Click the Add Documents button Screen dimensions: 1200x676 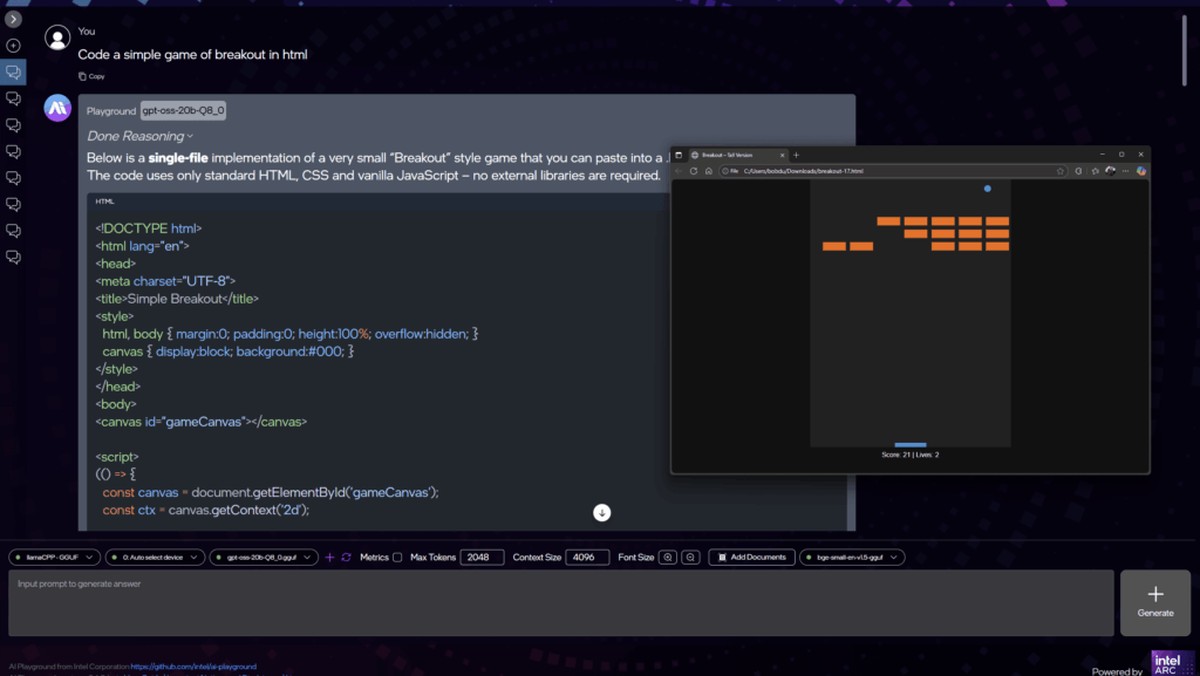click(x=752, y=557)
